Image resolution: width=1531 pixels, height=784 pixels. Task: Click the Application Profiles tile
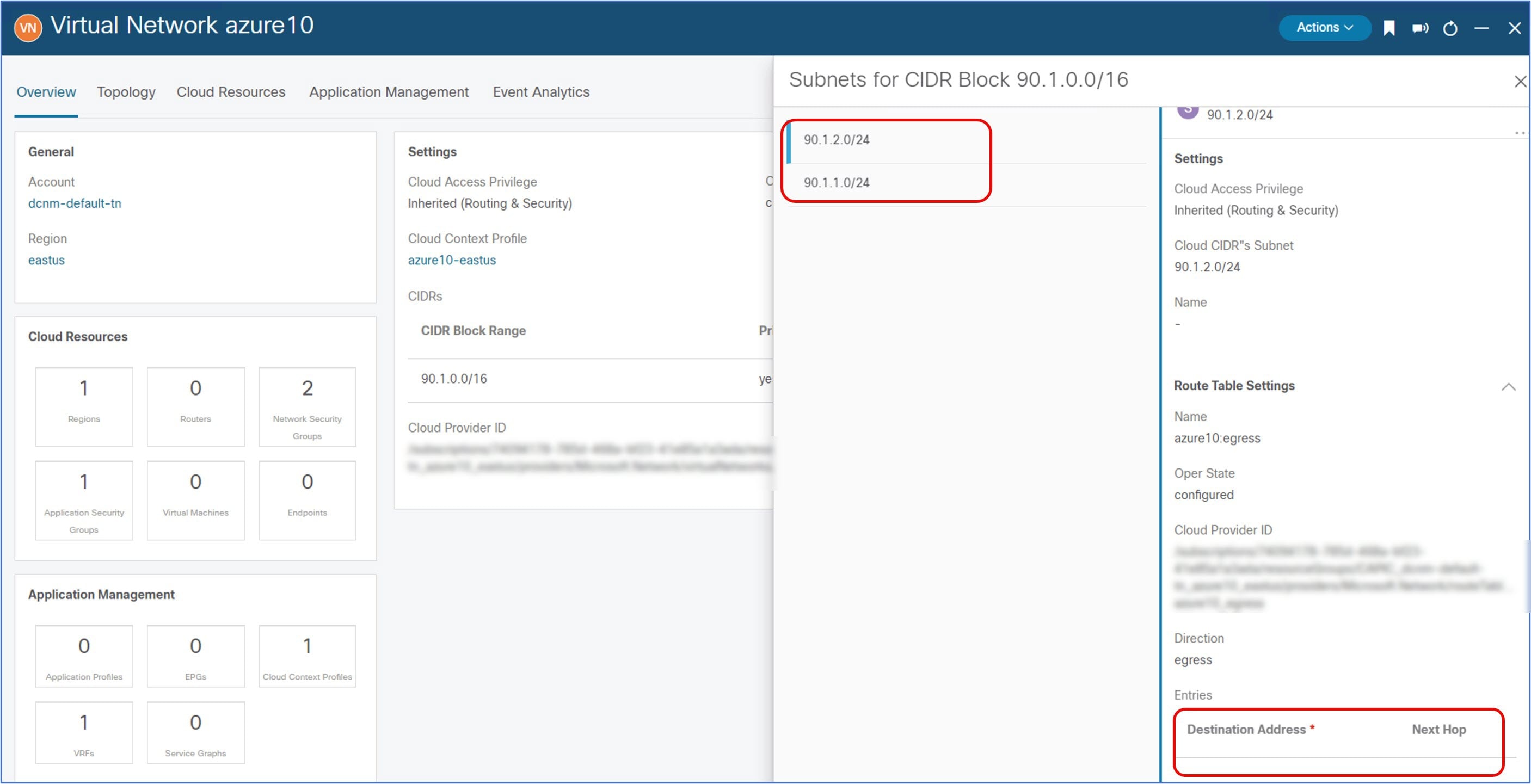point(84,656)
